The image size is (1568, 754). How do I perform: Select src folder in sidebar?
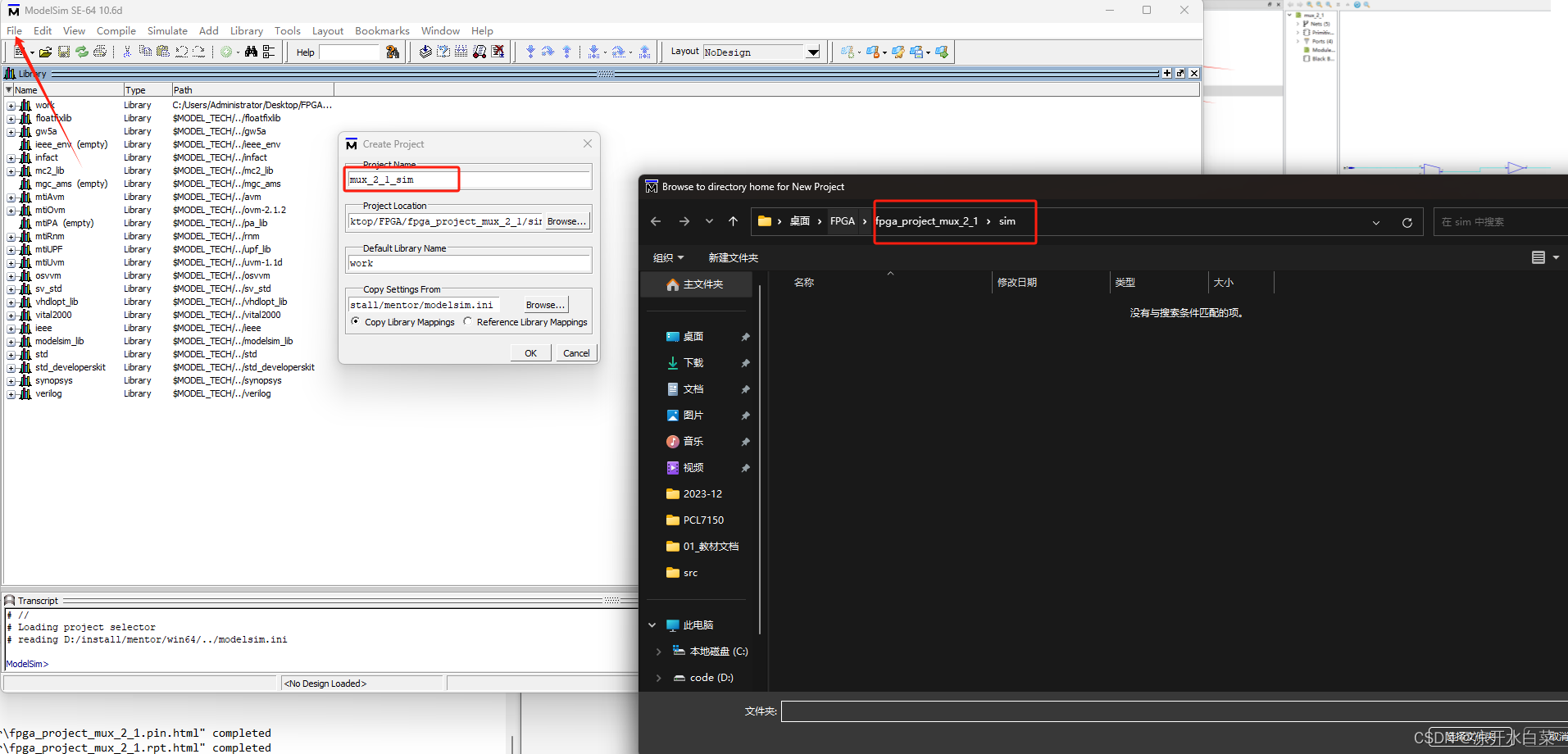[x=690, y=573]
